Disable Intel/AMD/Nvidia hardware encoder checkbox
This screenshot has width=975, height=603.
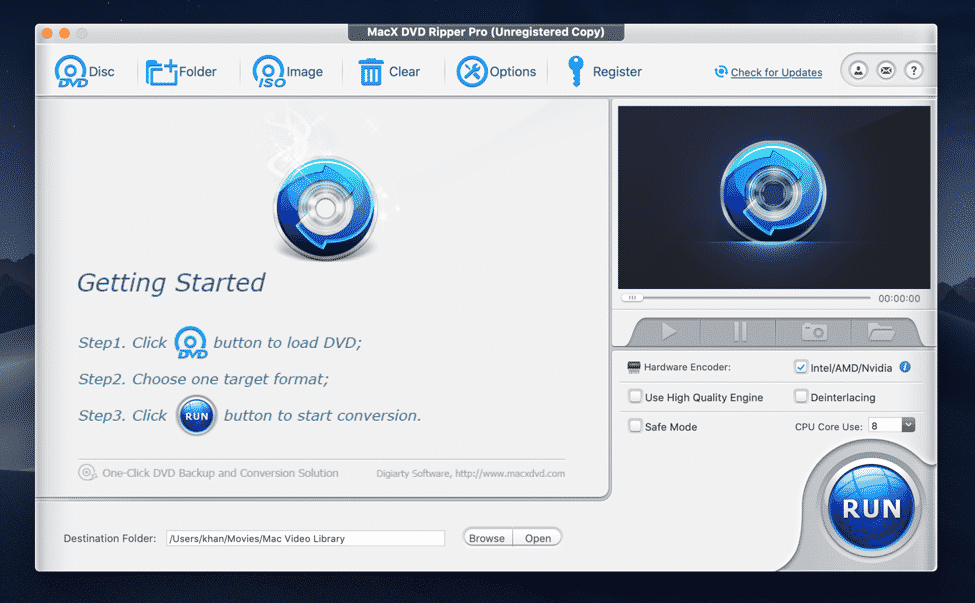pos(801,367)
